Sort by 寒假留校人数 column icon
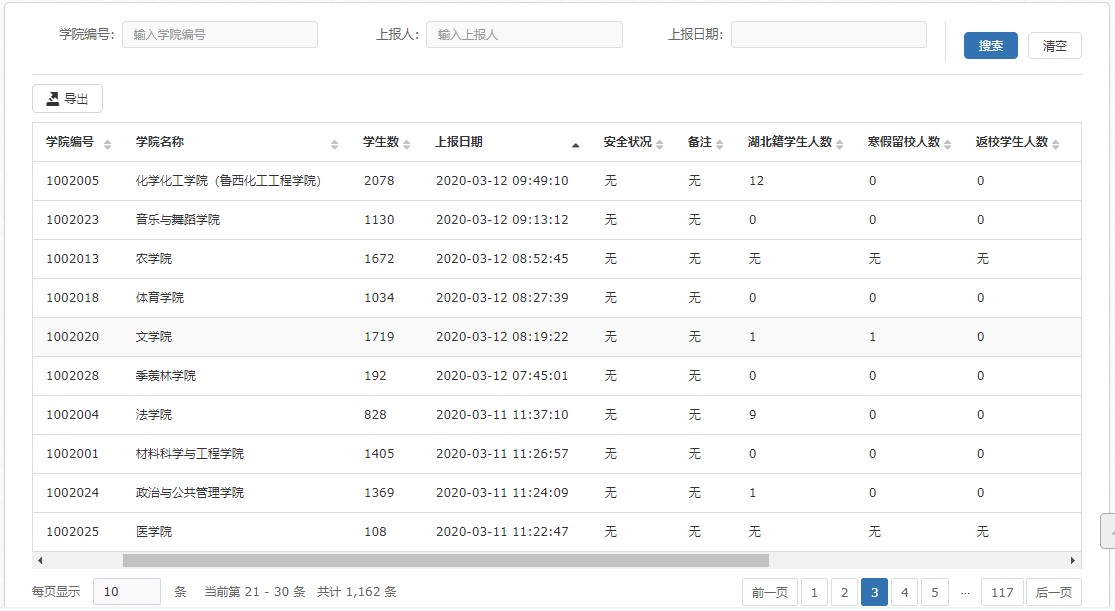1115x611 pixels. 949,144
